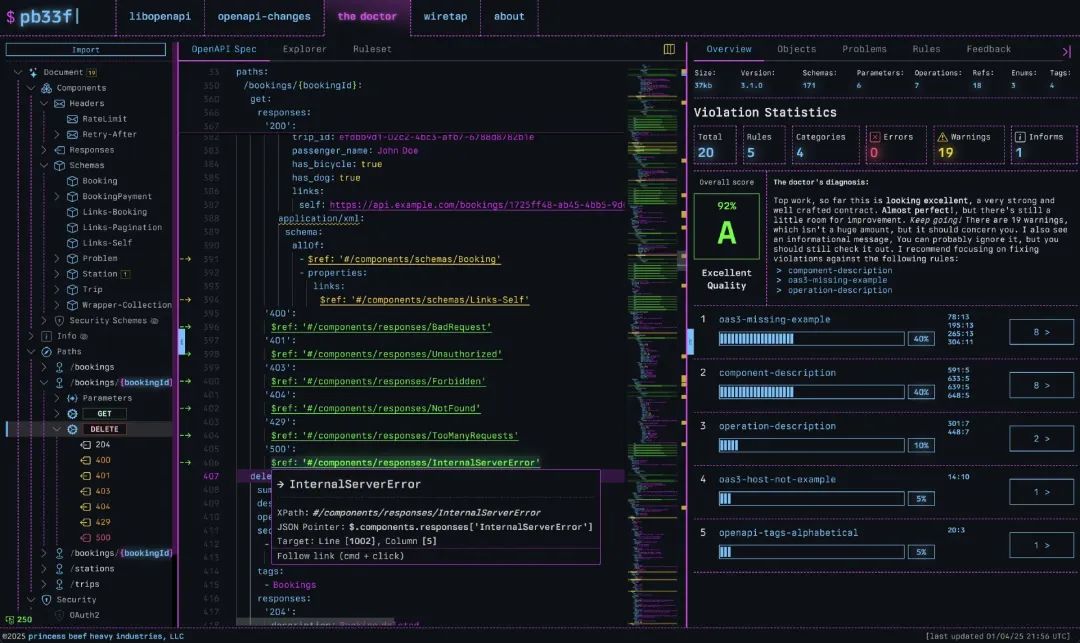Collapse the right panel with the arrow icon
Viewport: 1080px width, 643px height.
coord(1066,50)
